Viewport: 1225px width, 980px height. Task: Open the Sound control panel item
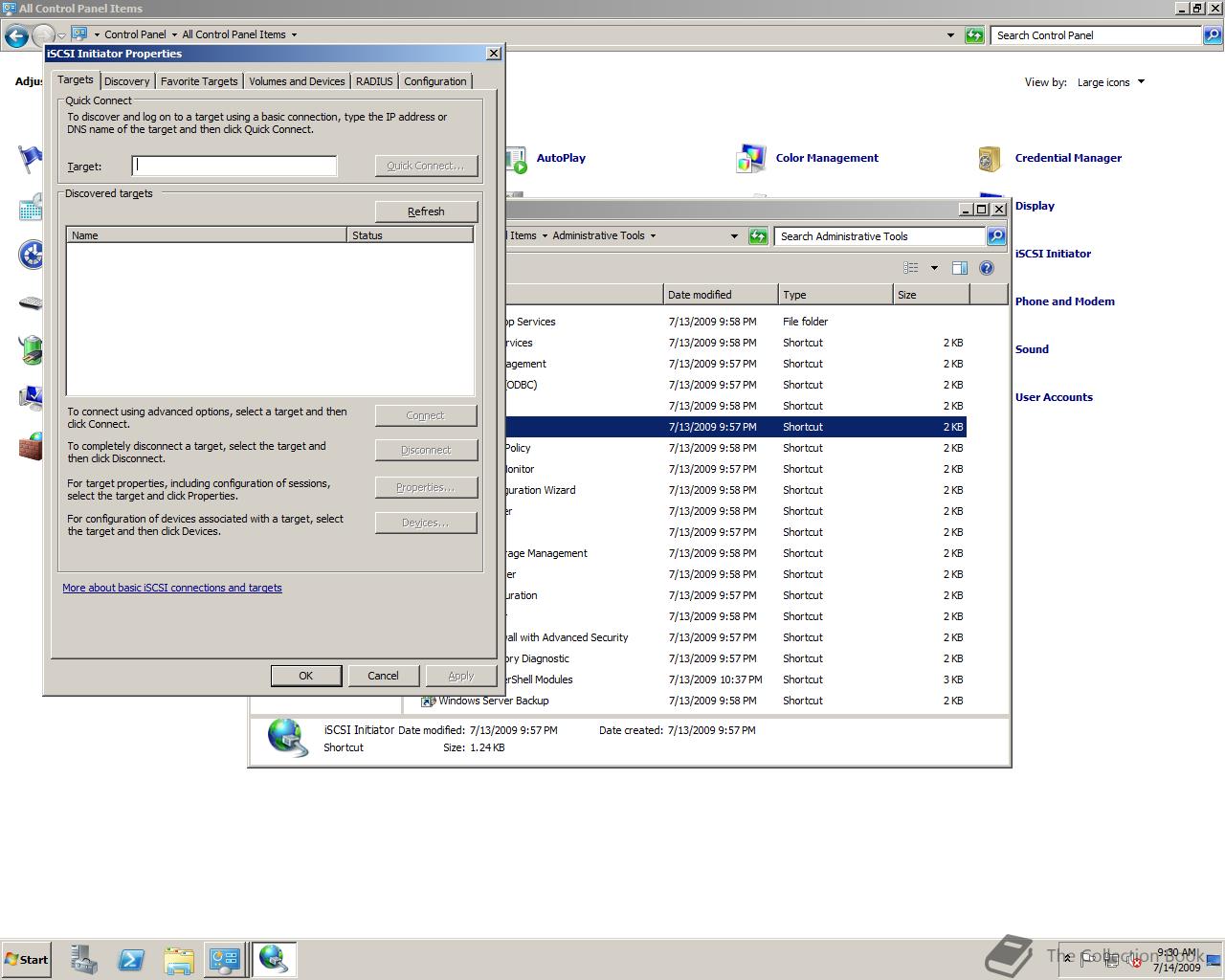[x=1032, y=349]
